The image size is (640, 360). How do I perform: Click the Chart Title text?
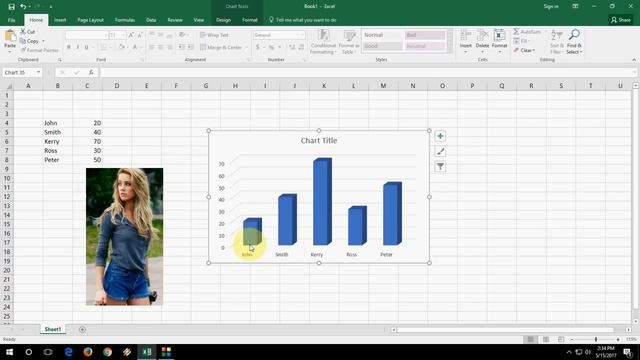(x=319, y=141)
